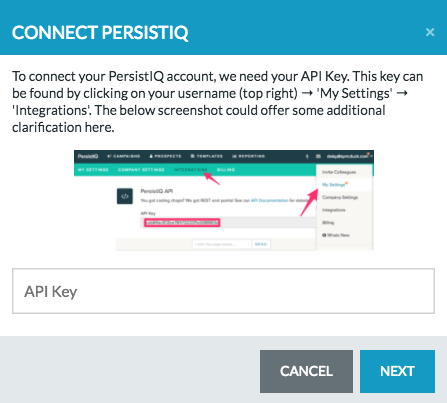
Task: Choose Invite Colleagues in the dropdown menu
Action: 339,172
